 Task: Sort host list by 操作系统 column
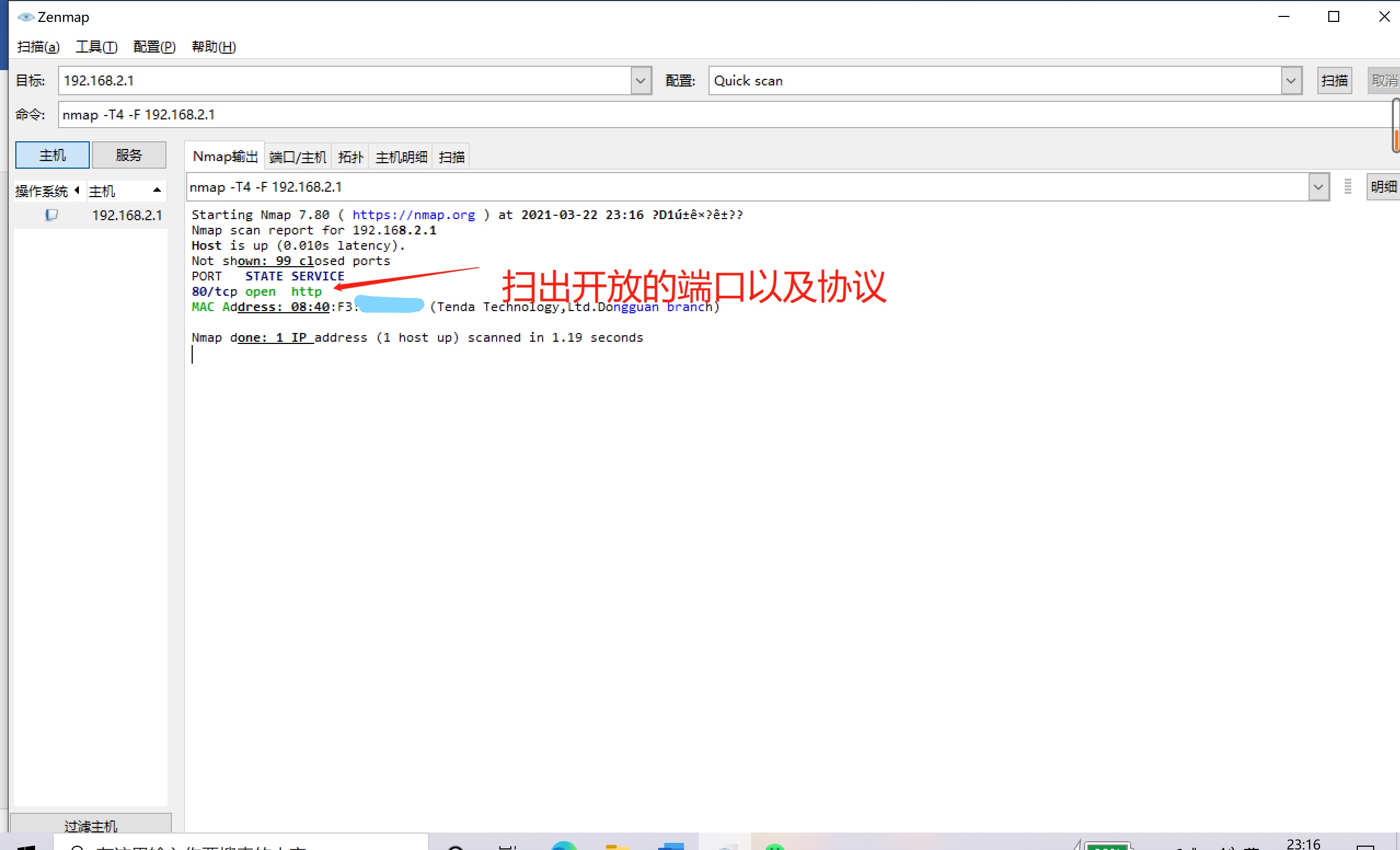point(48,191)
